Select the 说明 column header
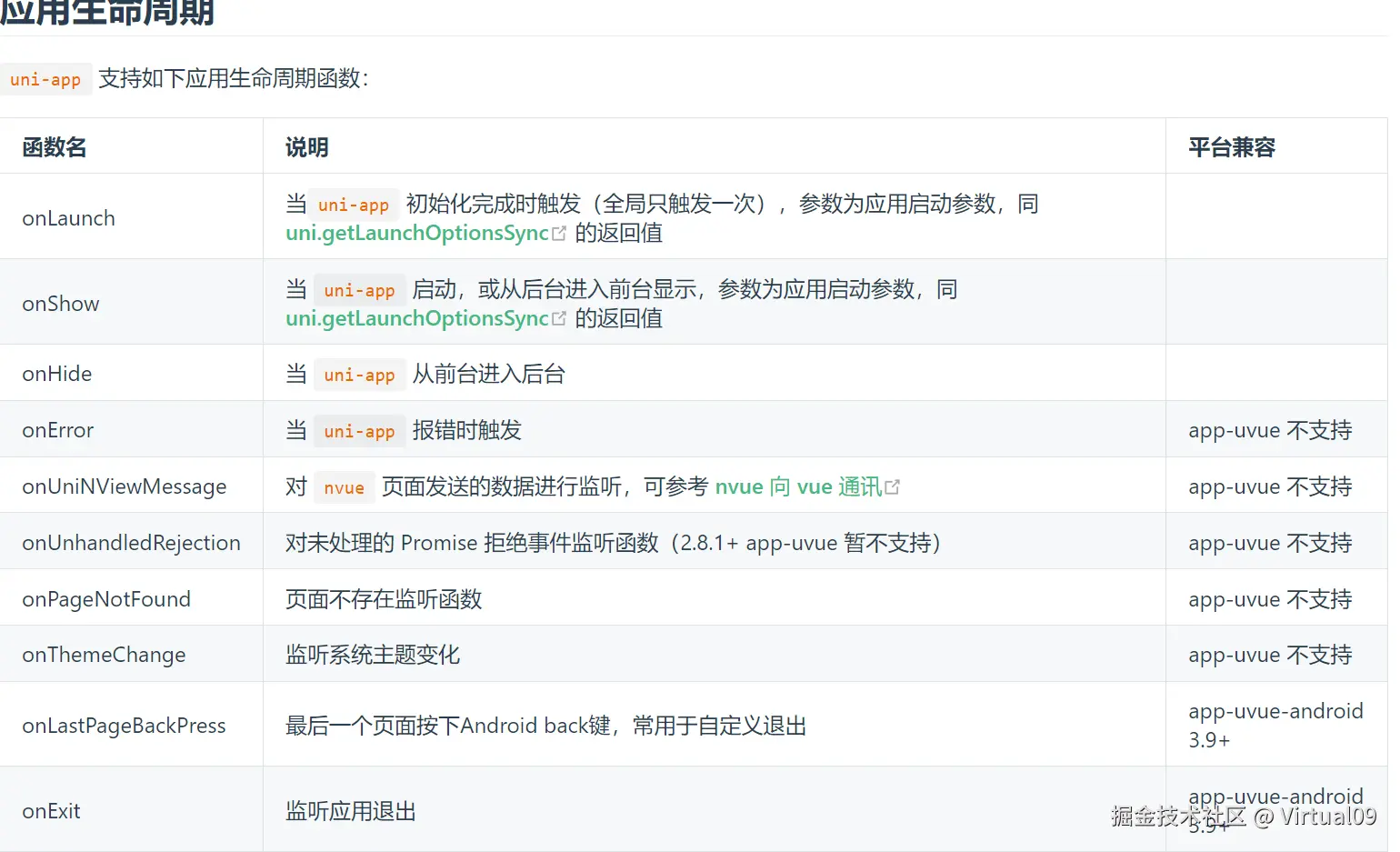 pyautogui.click(x=307, y=147)
